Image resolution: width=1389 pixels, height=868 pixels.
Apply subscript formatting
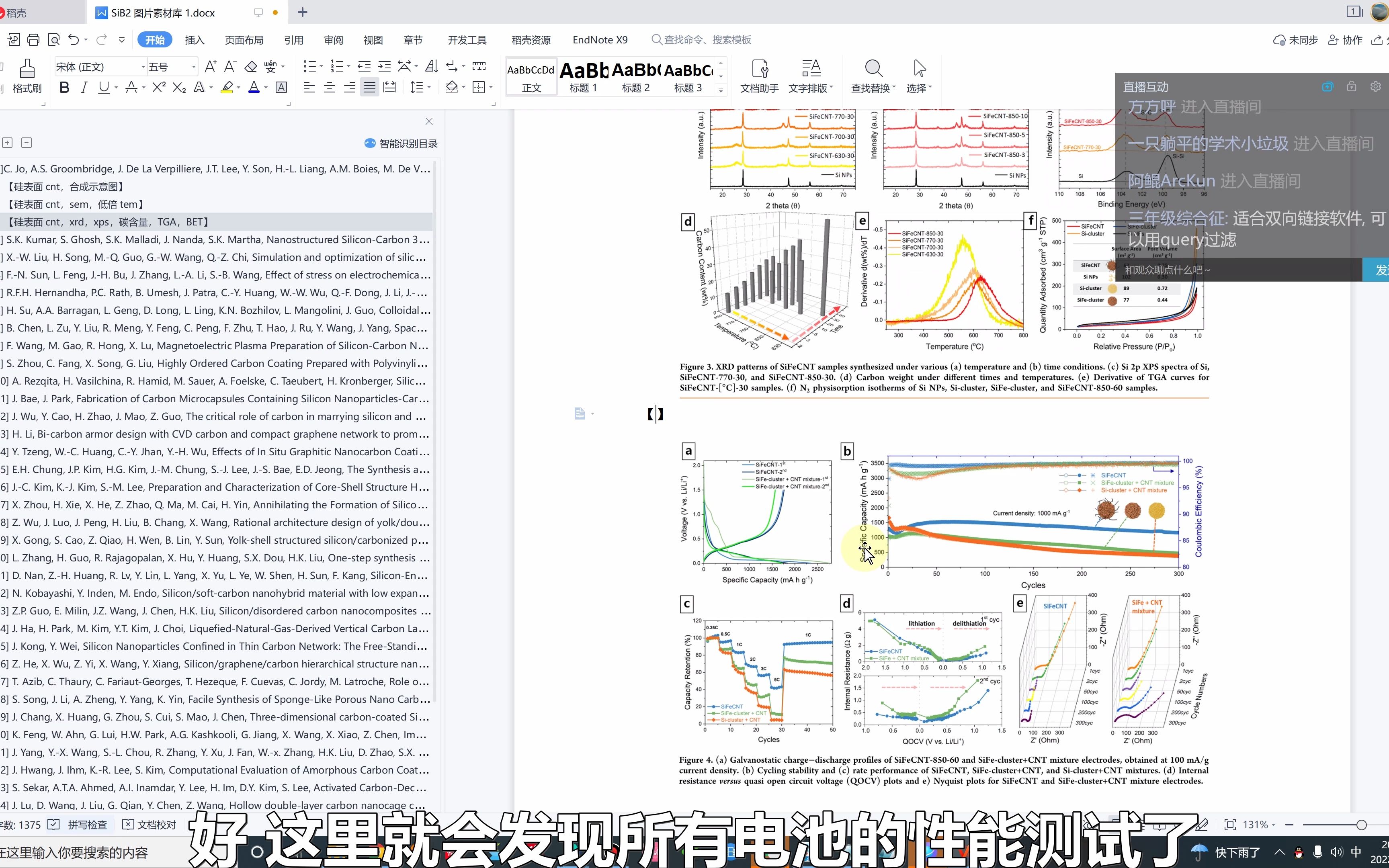[179, 87]
